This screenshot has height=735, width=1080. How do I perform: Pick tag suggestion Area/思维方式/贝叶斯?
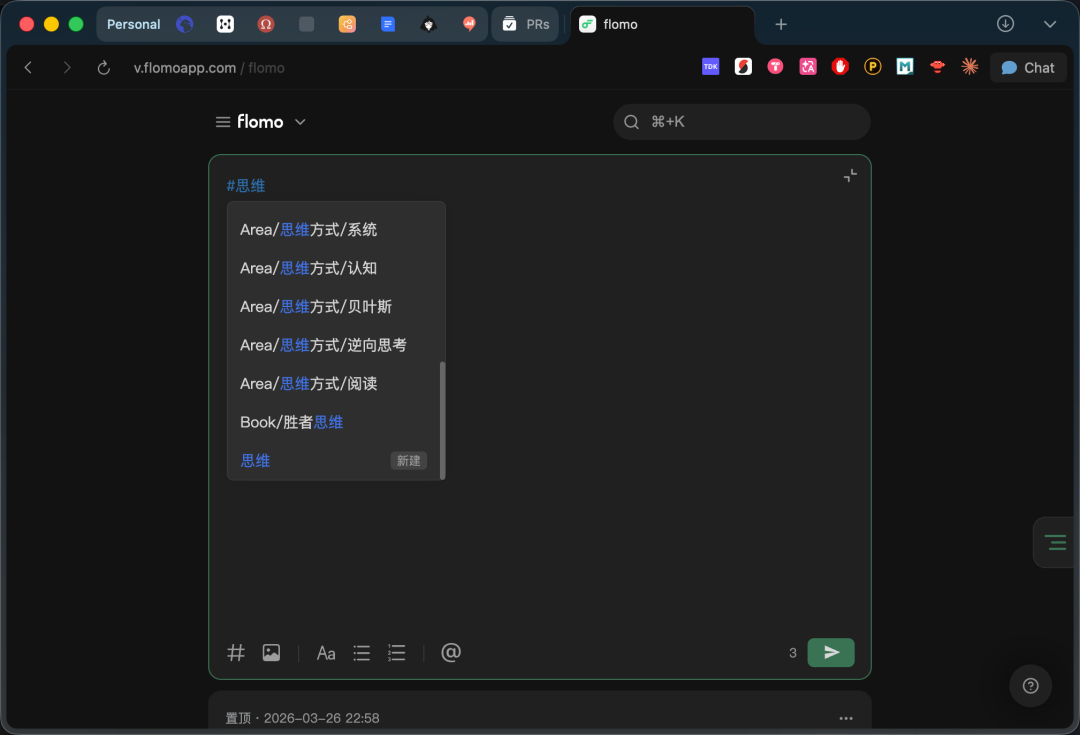[x=334, y=307]
